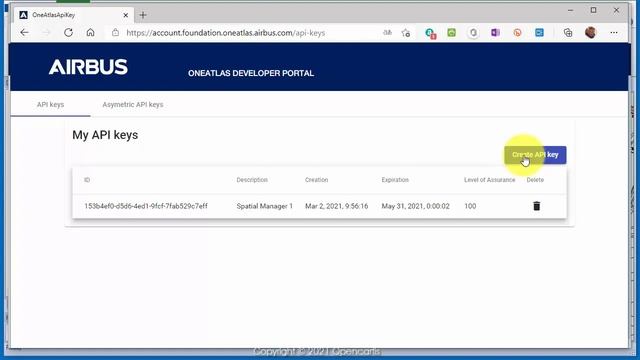Click the Expiration column header
640x360 pixels.
click(x=395, y=180)
